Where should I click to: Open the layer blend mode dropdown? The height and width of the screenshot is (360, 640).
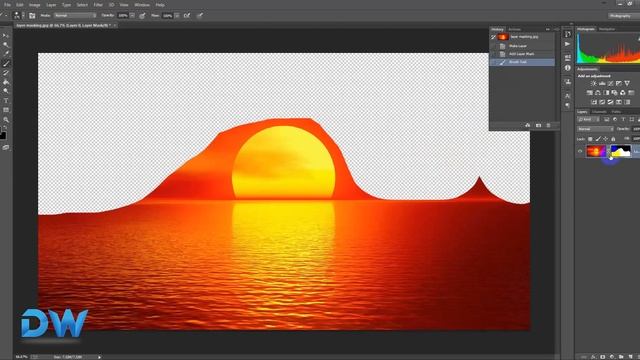[595, 129]
